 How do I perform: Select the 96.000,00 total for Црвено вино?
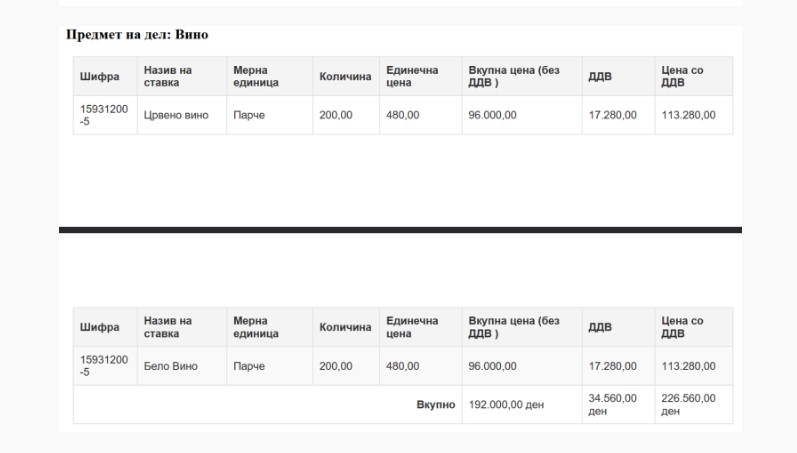(x=492, y=115)
